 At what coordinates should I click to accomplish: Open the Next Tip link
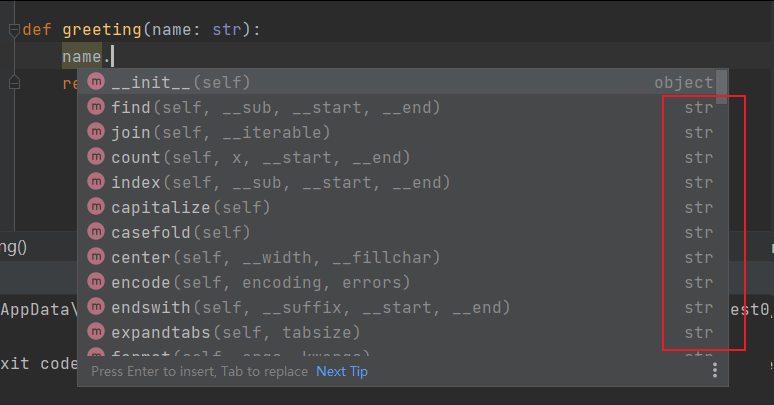tap(342, 371)
